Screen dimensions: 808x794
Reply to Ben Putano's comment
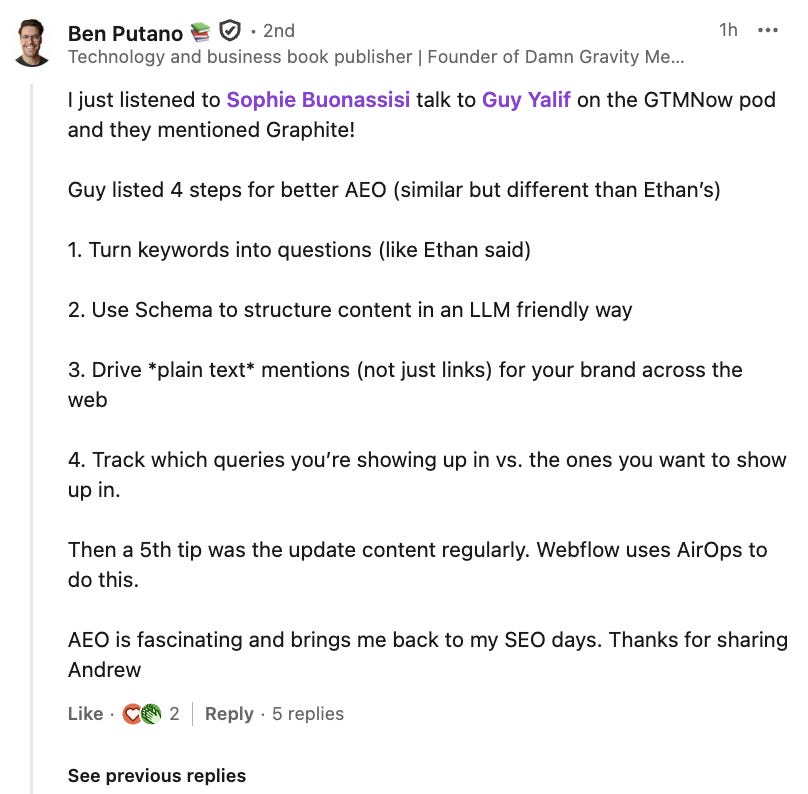pyautogui.click(x=229, y=714)
